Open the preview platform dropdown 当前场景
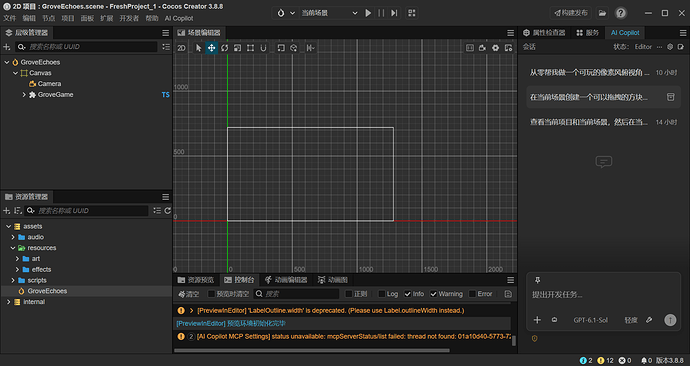 tap(329, 13)
